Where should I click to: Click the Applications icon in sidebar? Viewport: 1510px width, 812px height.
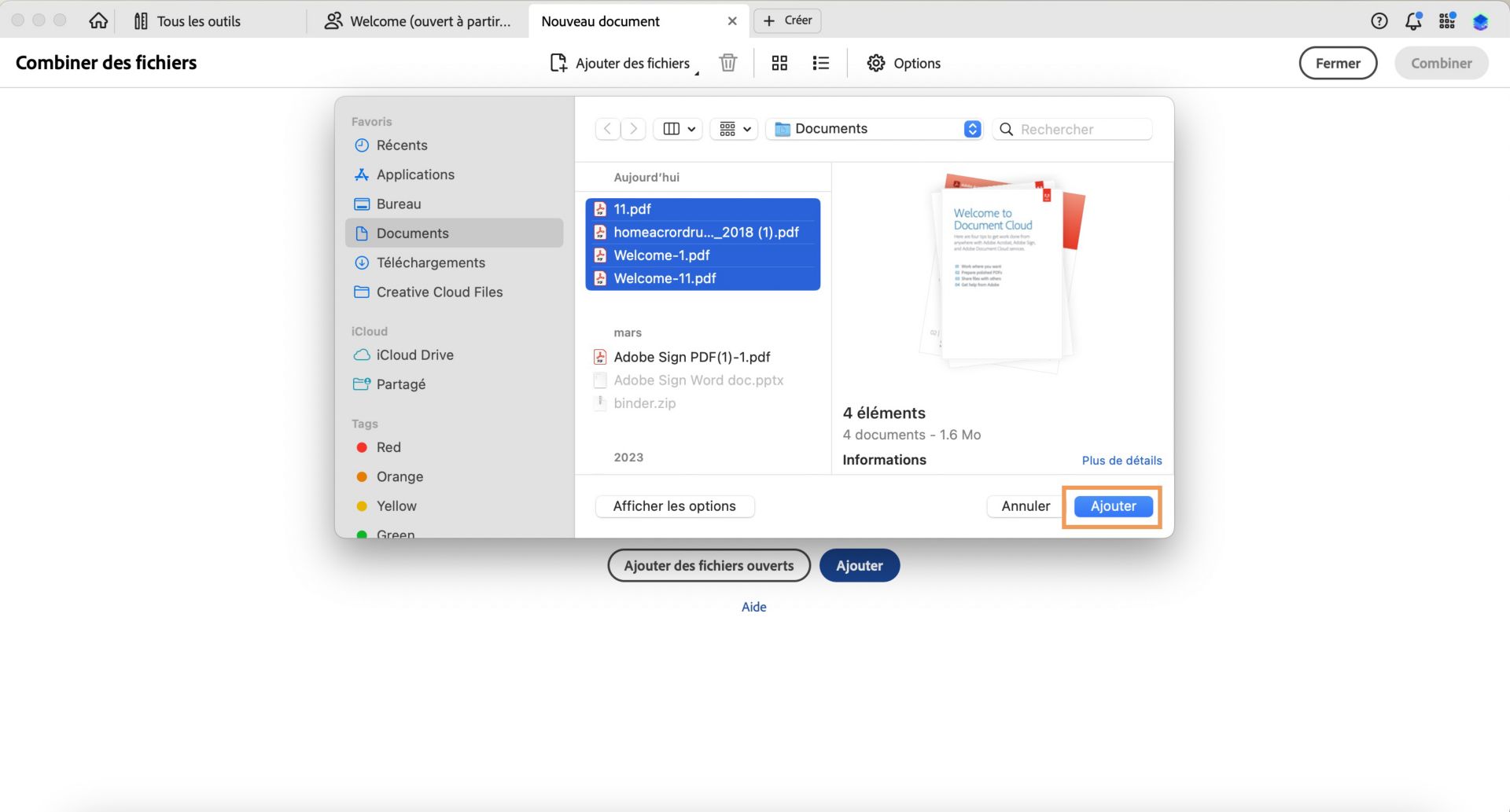click(362, 175)
